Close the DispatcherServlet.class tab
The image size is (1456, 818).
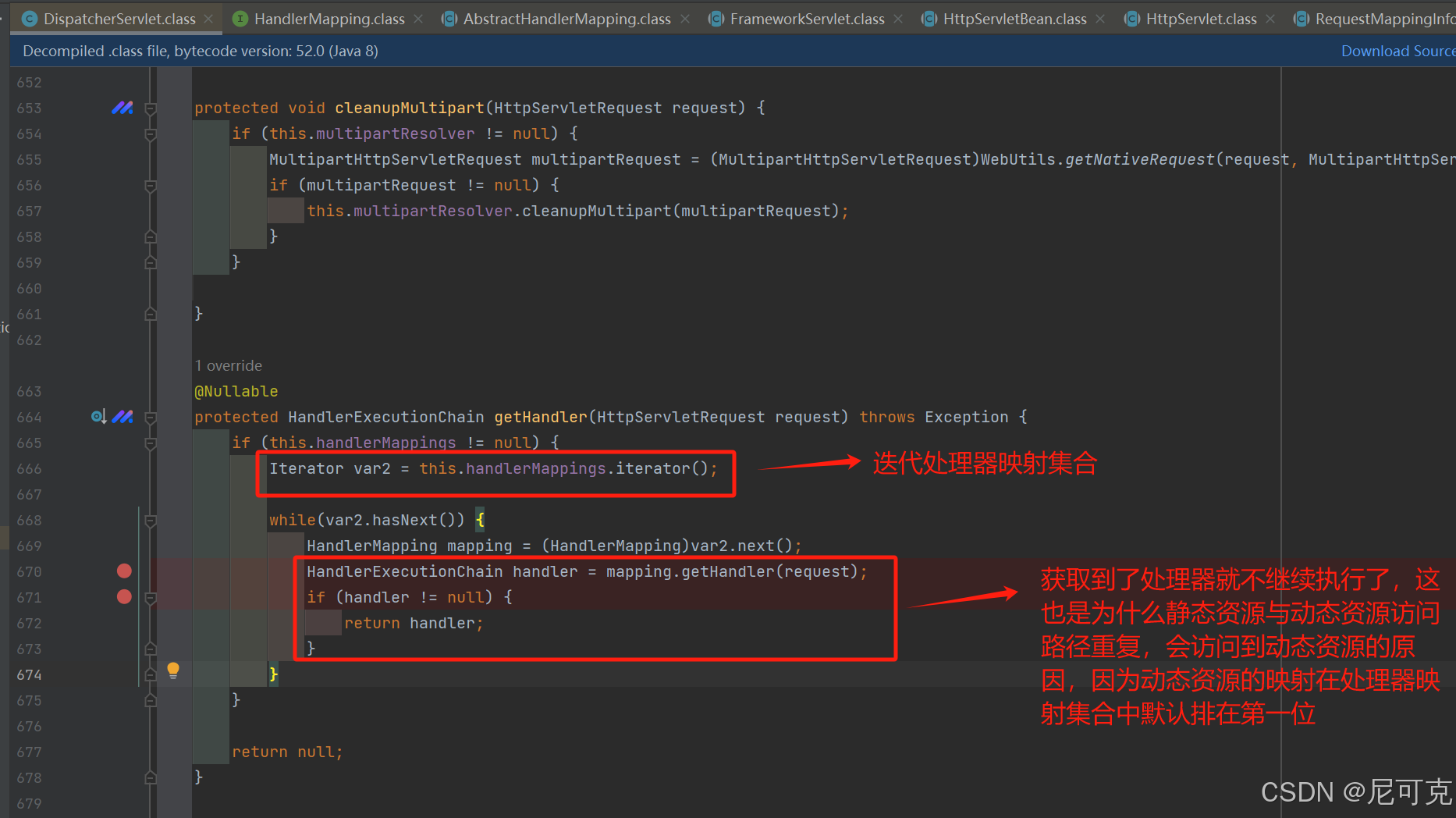click(208, 19)
